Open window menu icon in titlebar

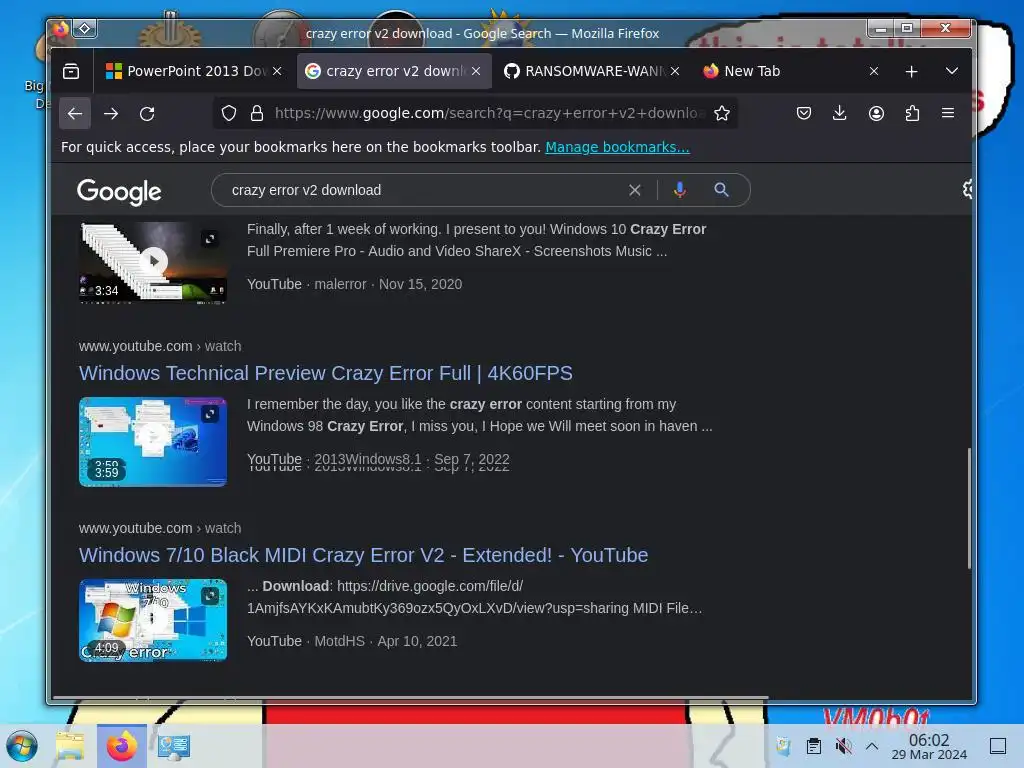(x=60, y=28)
